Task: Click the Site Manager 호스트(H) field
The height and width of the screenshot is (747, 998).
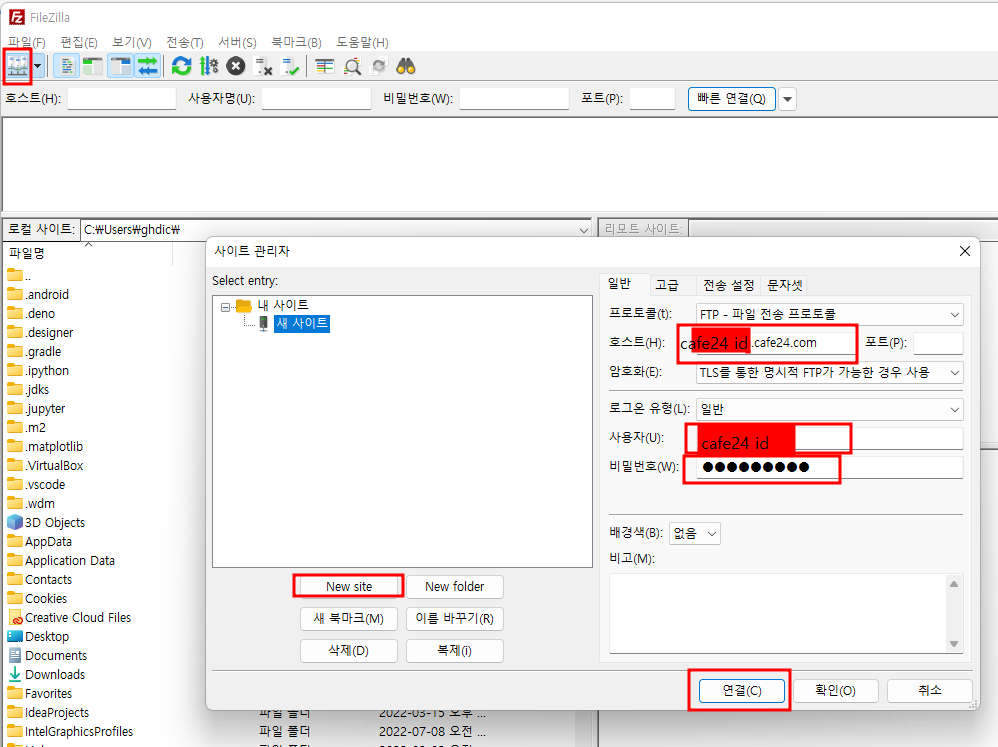Action: point(776,343)
